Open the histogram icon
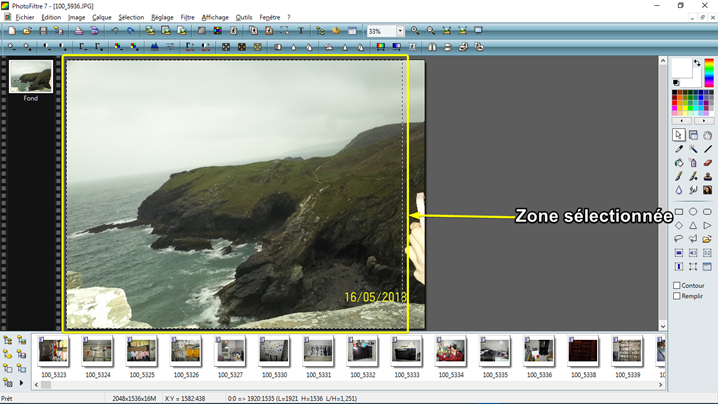 pyautogui.click(x=154, y=47)
